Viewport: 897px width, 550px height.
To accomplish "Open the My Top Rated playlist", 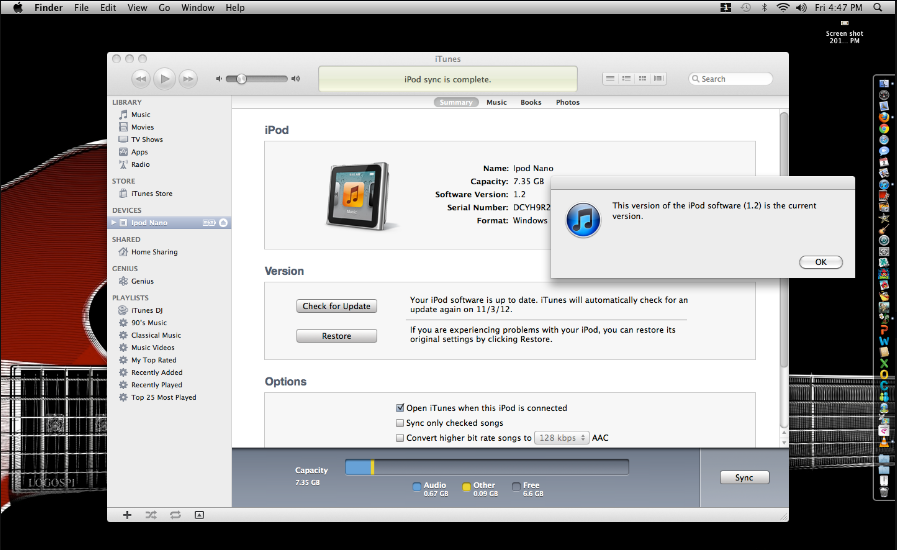I will (153, 360).
